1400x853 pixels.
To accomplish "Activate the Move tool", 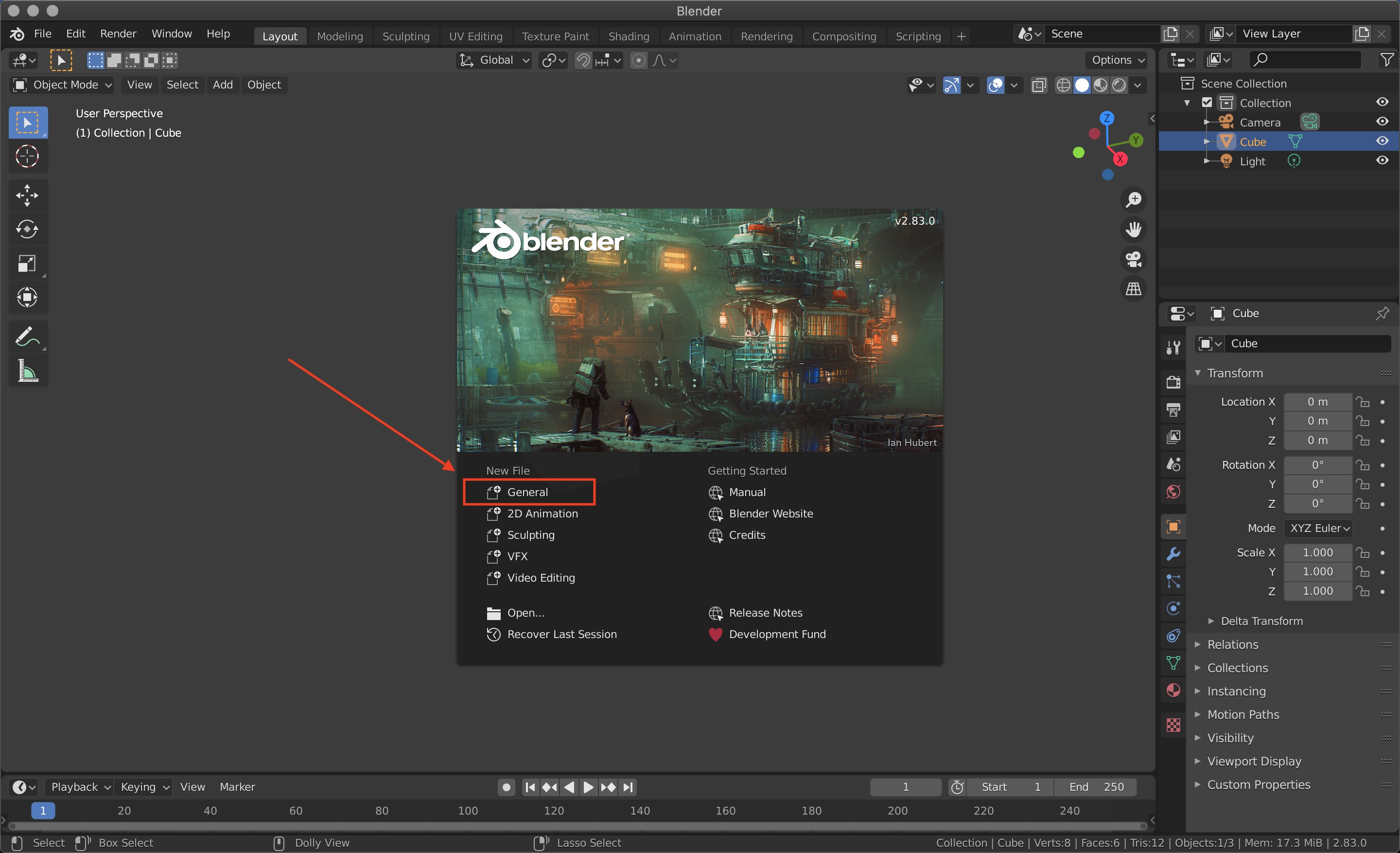I will pyautogui.click(x=27, y=195).
